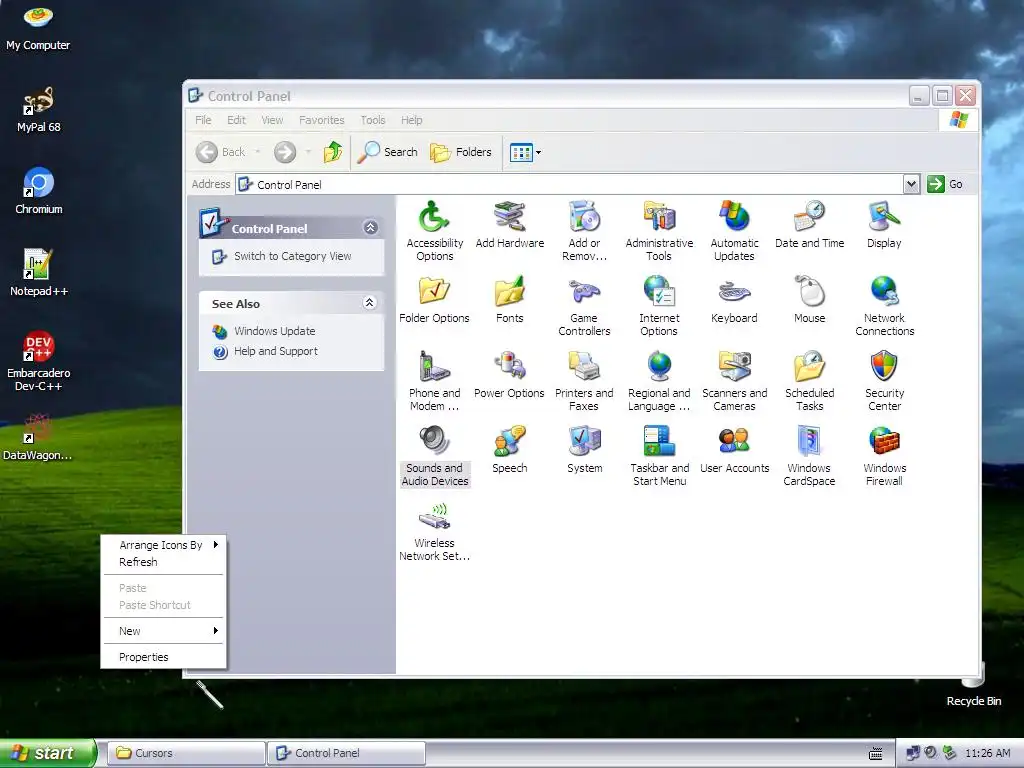Image resolution: width=1024 pixels, height=768 pixels.
Task: Select My Computer desktop icon
Action: 38,27
